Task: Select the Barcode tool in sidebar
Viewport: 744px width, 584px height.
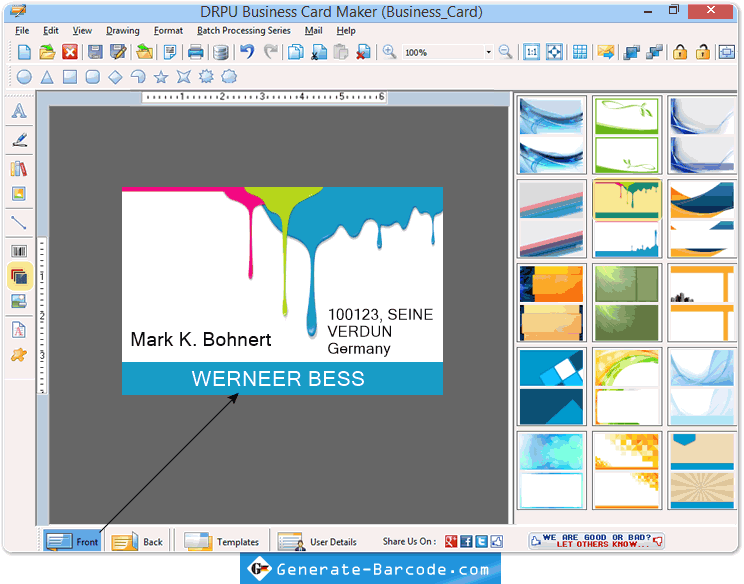Action: click(19, 251)
